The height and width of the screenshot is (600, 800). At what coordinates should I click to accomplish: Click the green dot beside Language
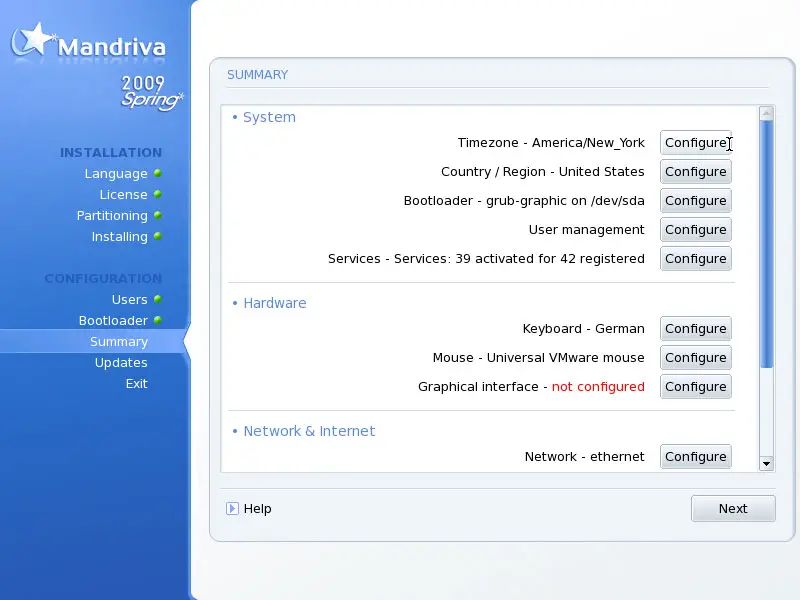158,174
